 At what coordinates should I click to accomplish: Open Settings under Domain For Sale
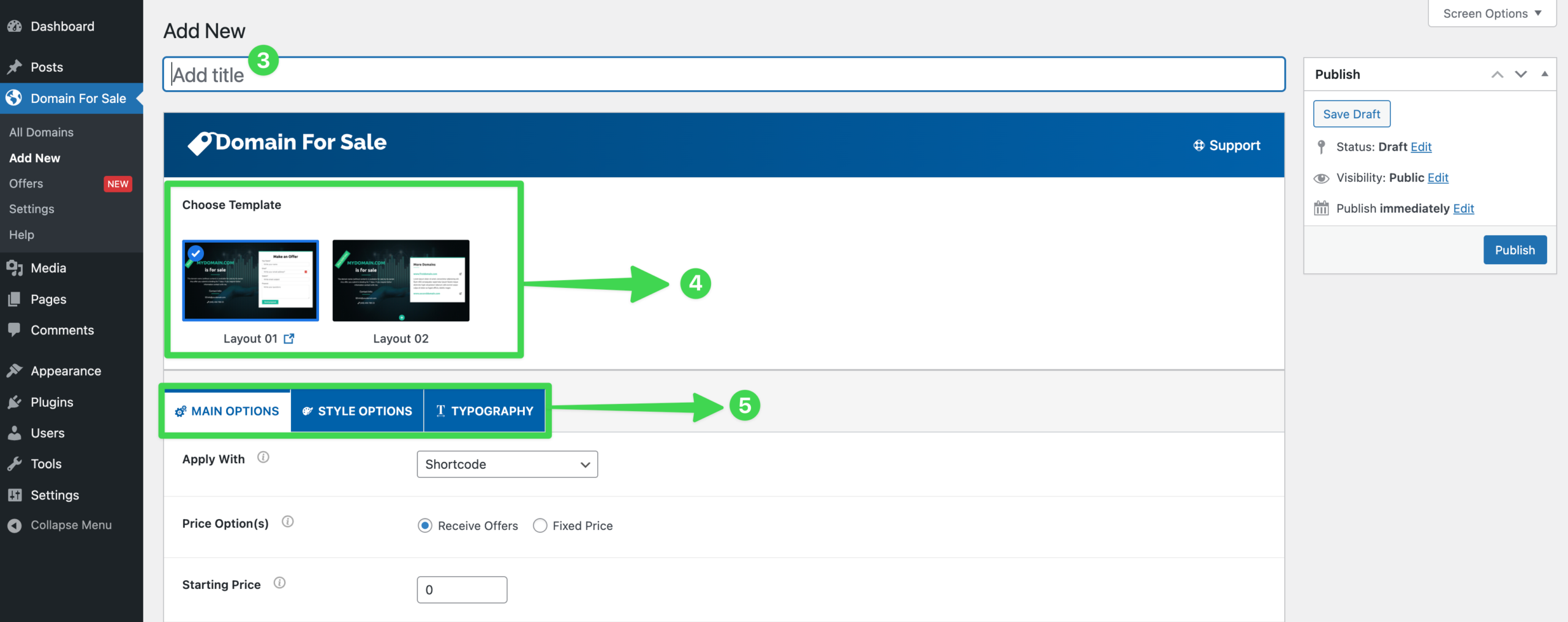pos(31,209)
